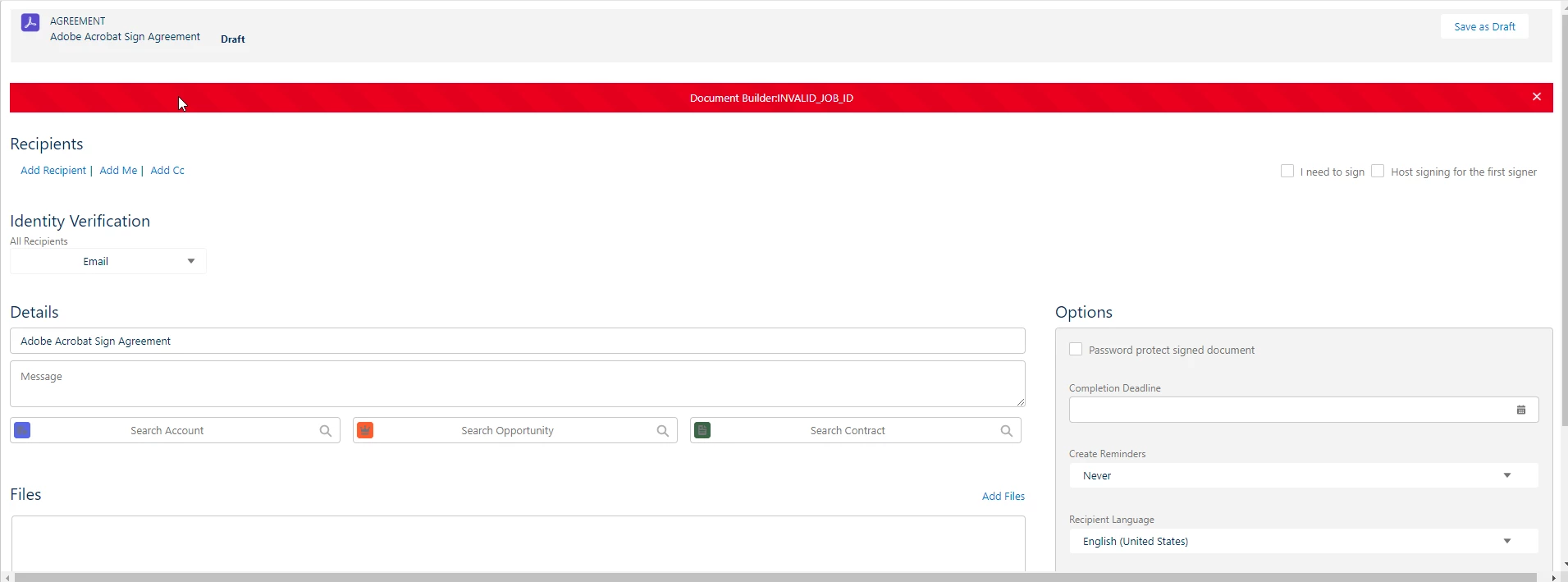This screenshot has height=582, width=1568.
Task: Click the Draft status label
Action: click(x=233, y=39)
